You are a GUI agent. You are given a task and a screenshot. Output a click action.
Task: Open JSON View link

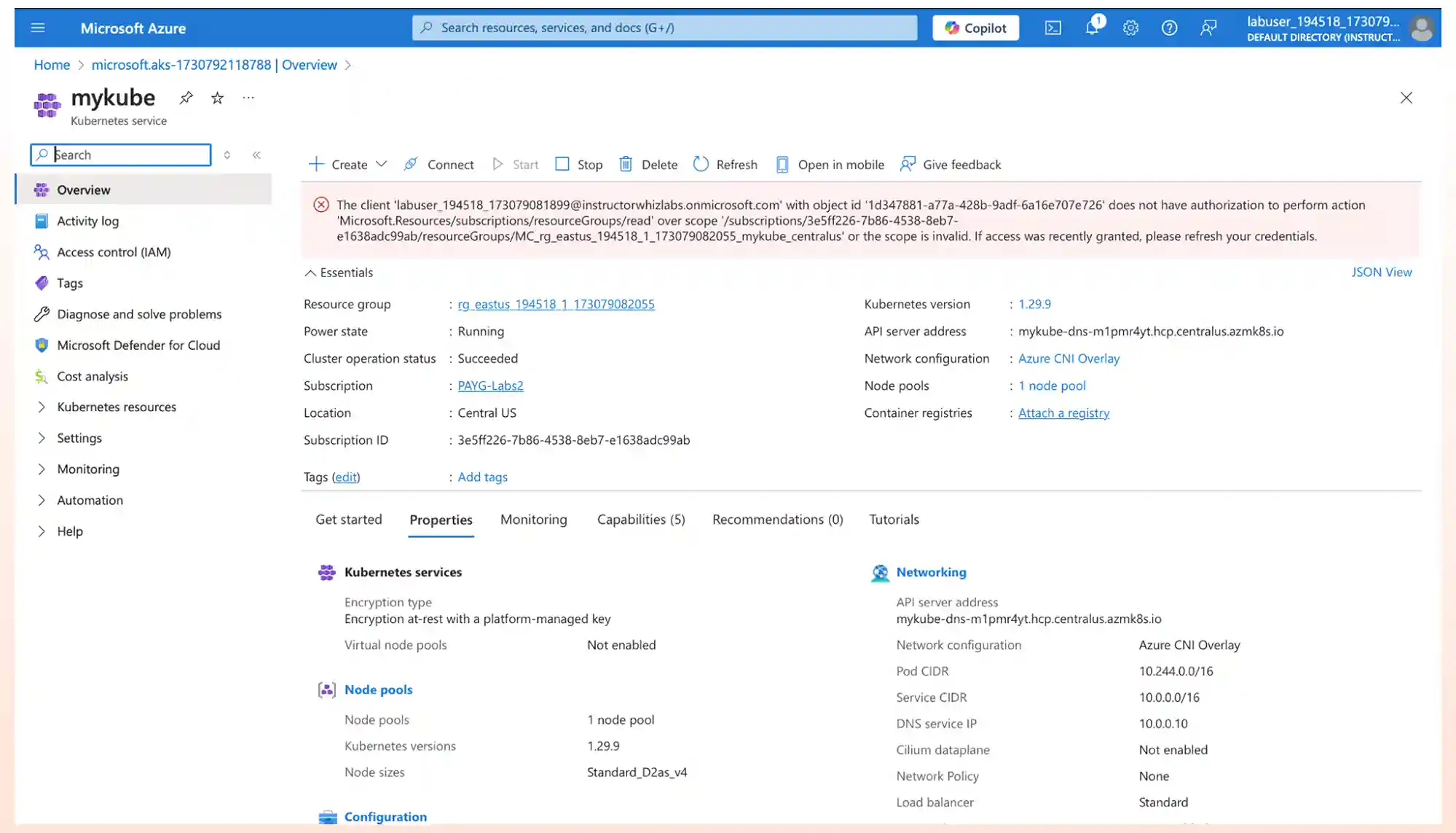1381,272
